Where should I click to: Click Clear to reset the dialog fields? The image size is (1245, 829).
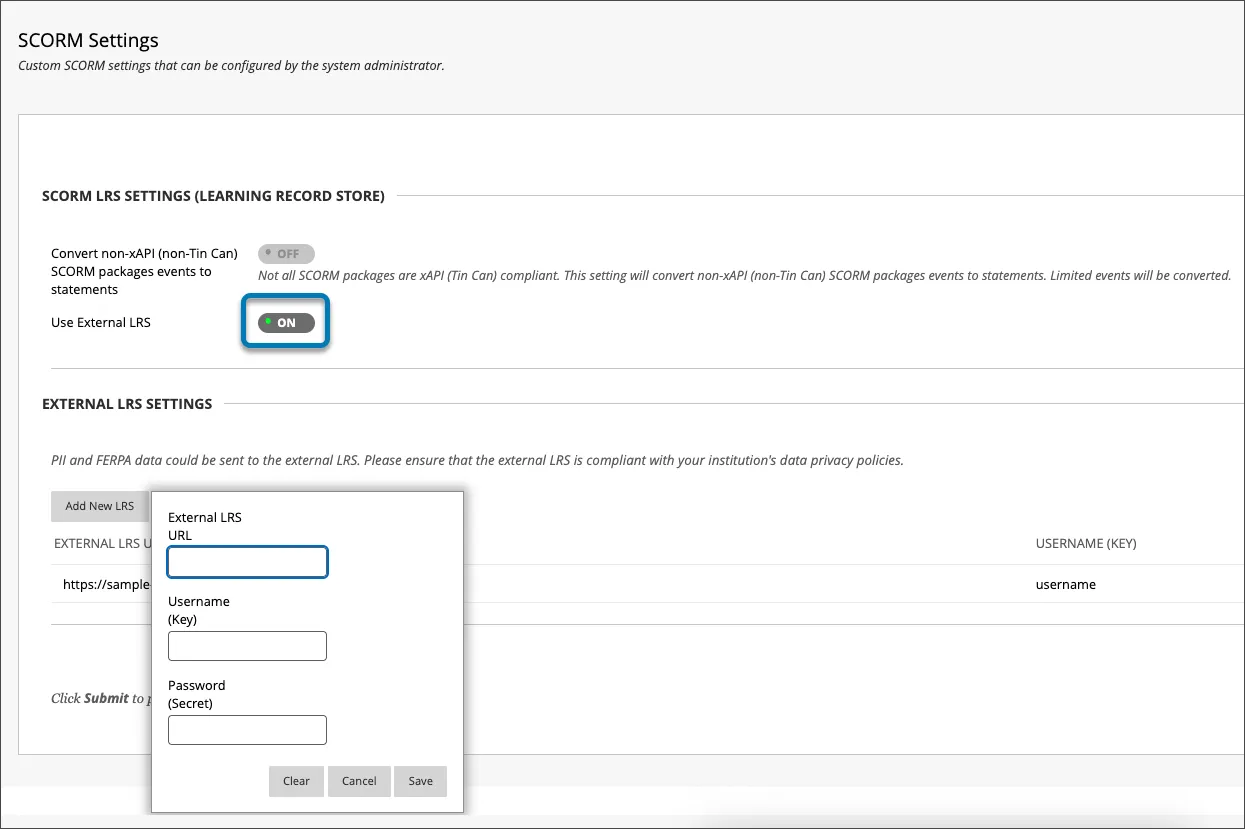point(296,781)
